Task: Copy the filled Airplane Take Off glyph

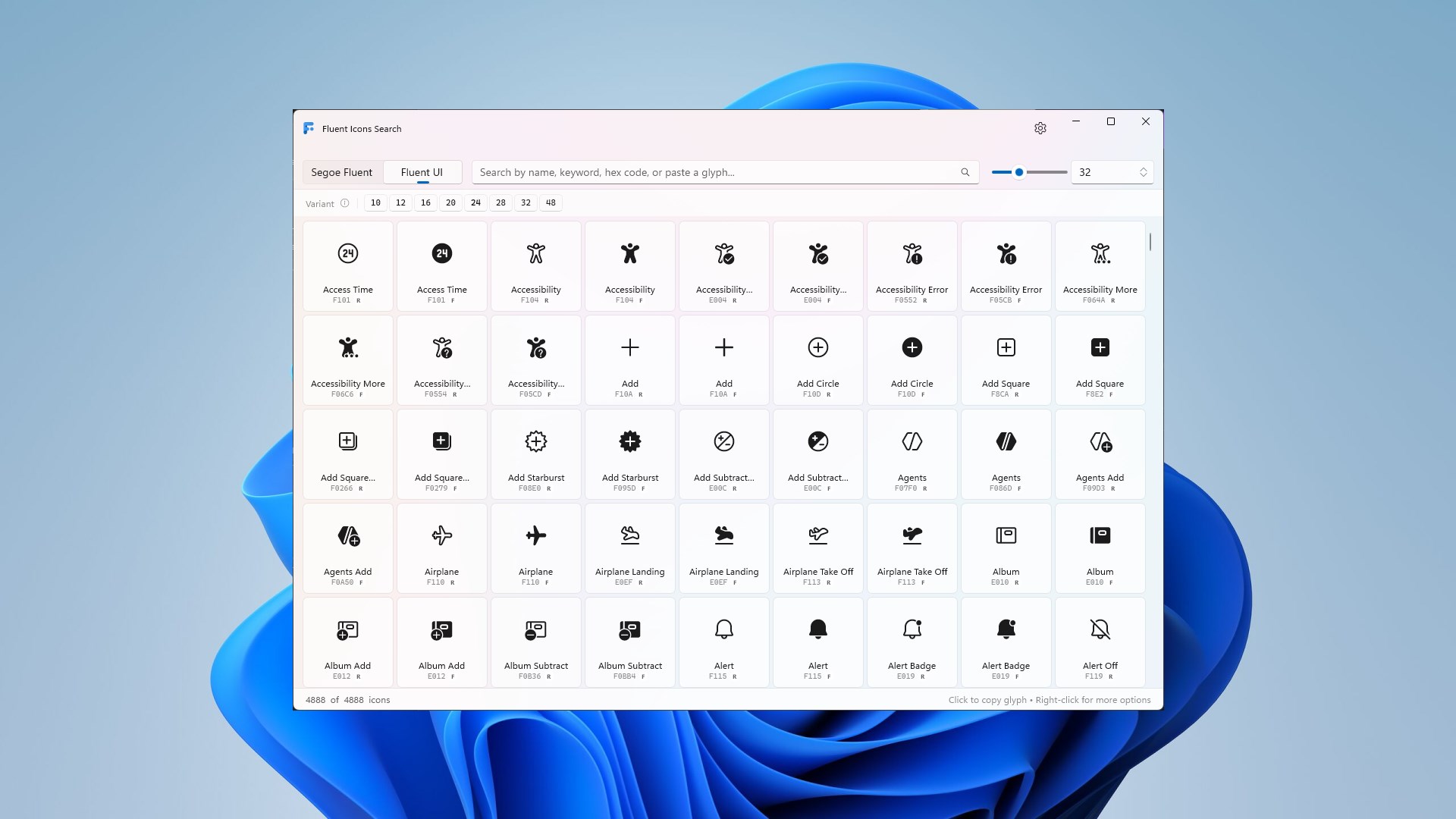Action: (912, 548)
